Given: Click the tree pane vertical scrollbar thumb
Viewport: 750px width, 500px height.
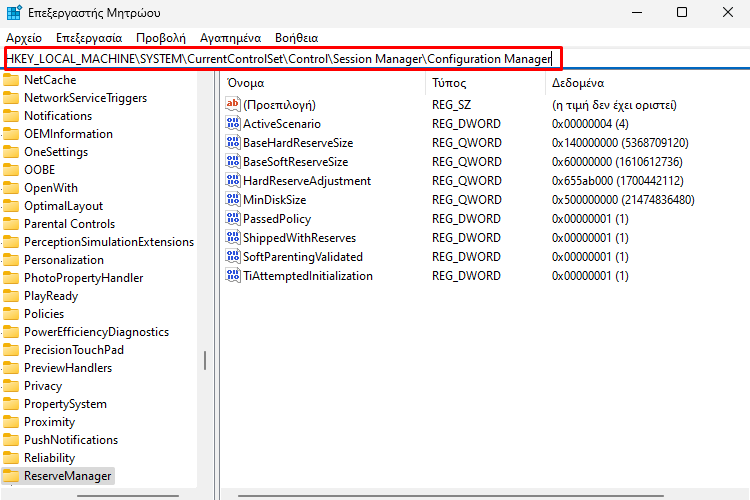Looking at the screenshot, I should pos(205,360).
